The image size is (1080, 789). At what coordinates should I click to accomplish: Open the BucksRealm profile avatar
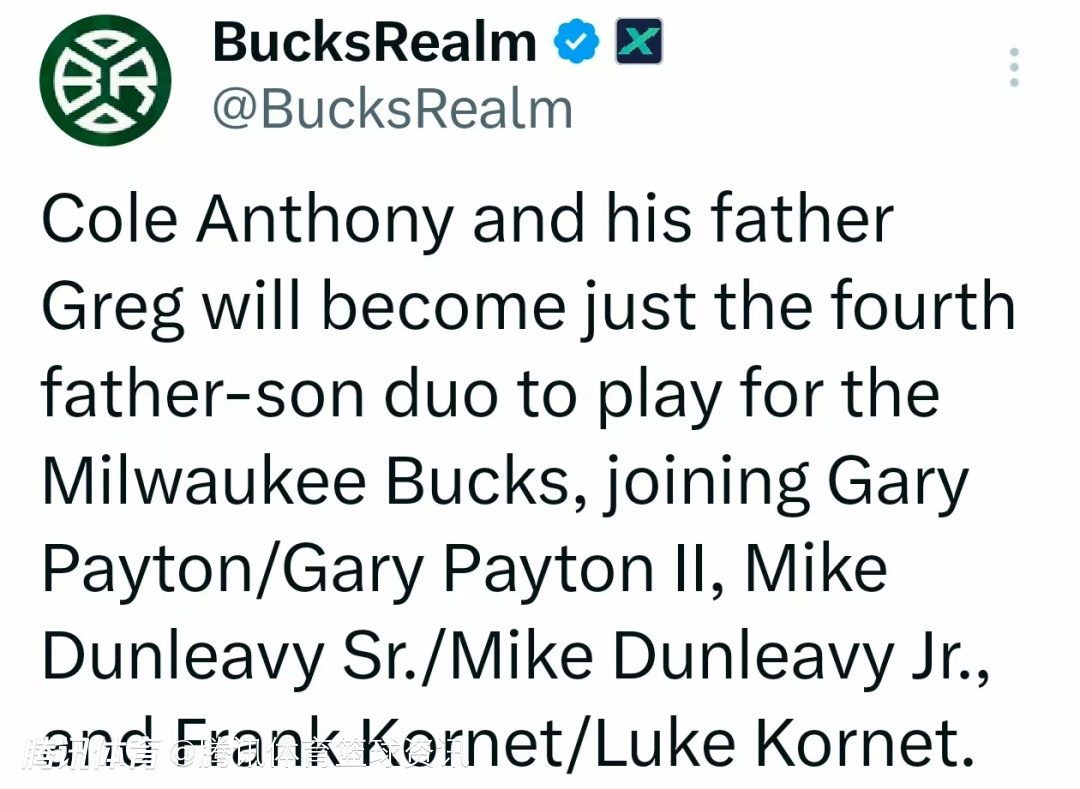105,80
